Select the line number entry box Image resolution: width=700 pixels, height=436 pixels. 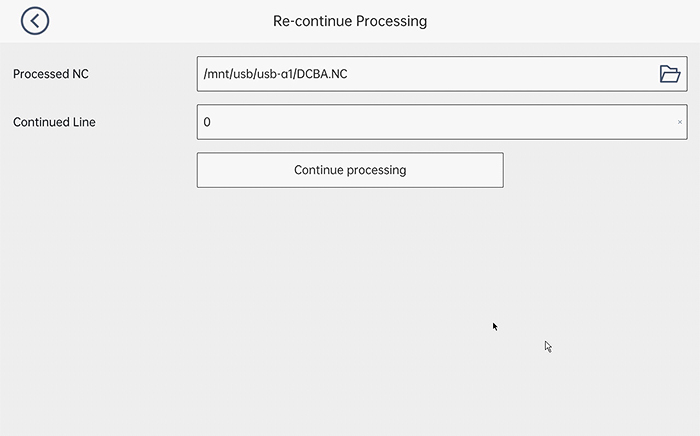point(400,122)
